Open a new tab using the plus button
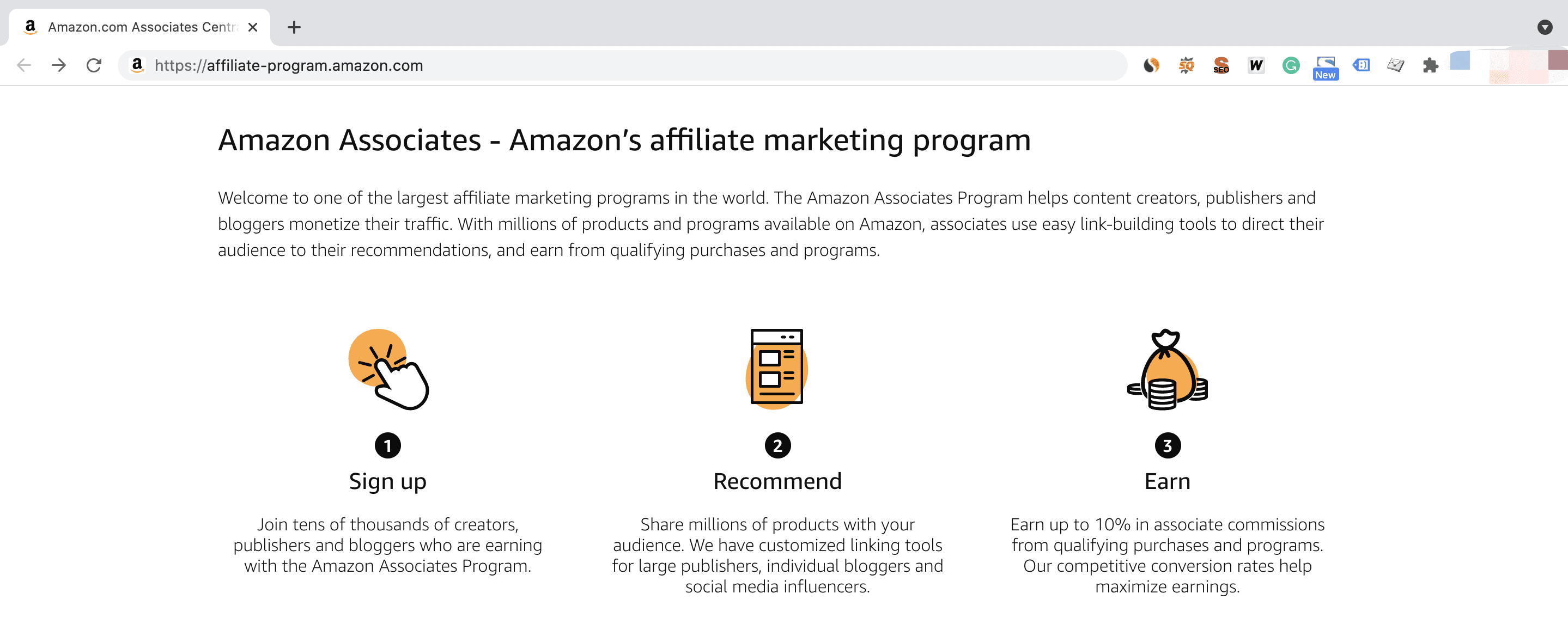 (x=294, y=27)
